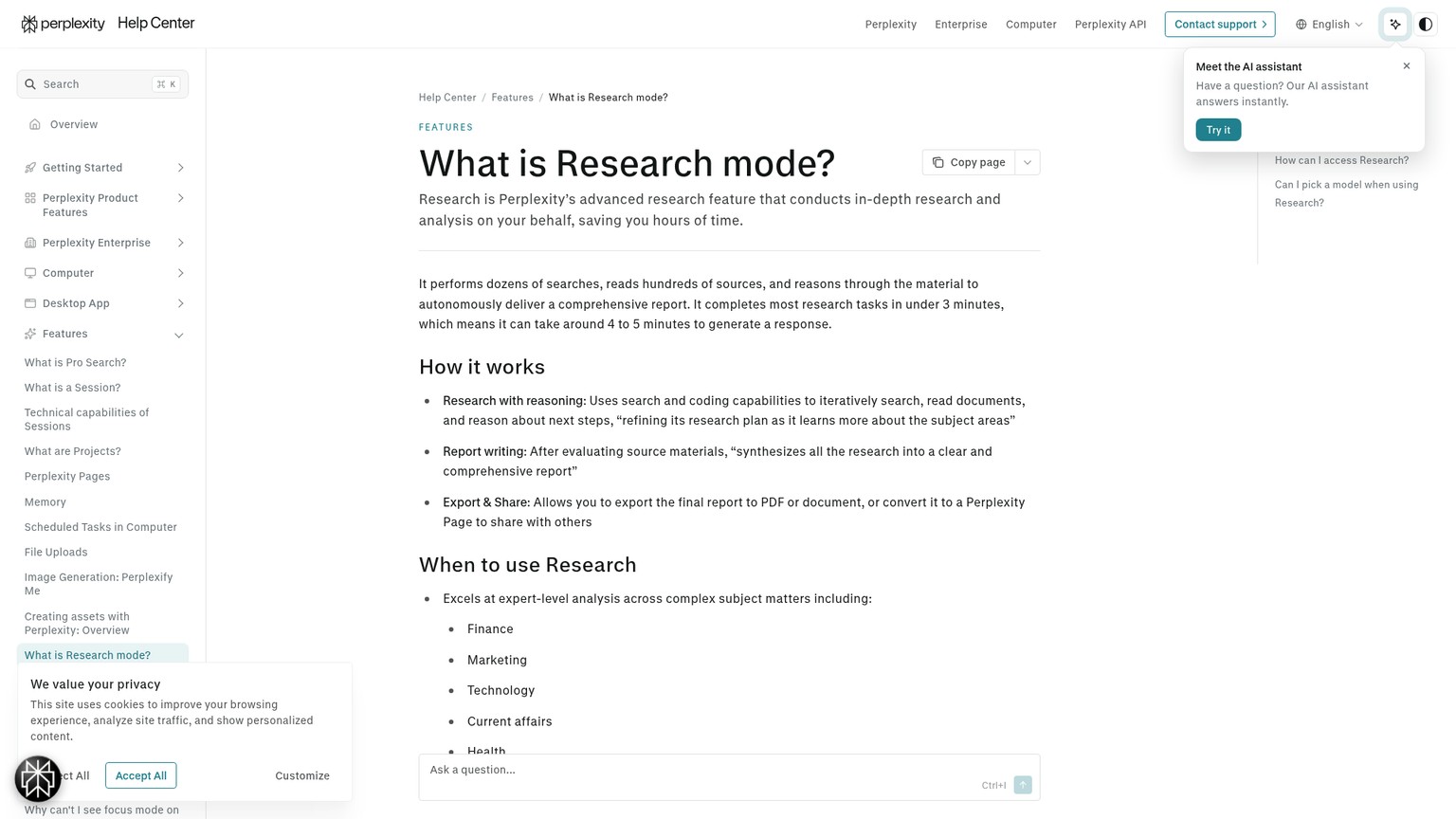Open the Memory article
The height and width of the screenshot is (819, 1456).
pos(45,502)
